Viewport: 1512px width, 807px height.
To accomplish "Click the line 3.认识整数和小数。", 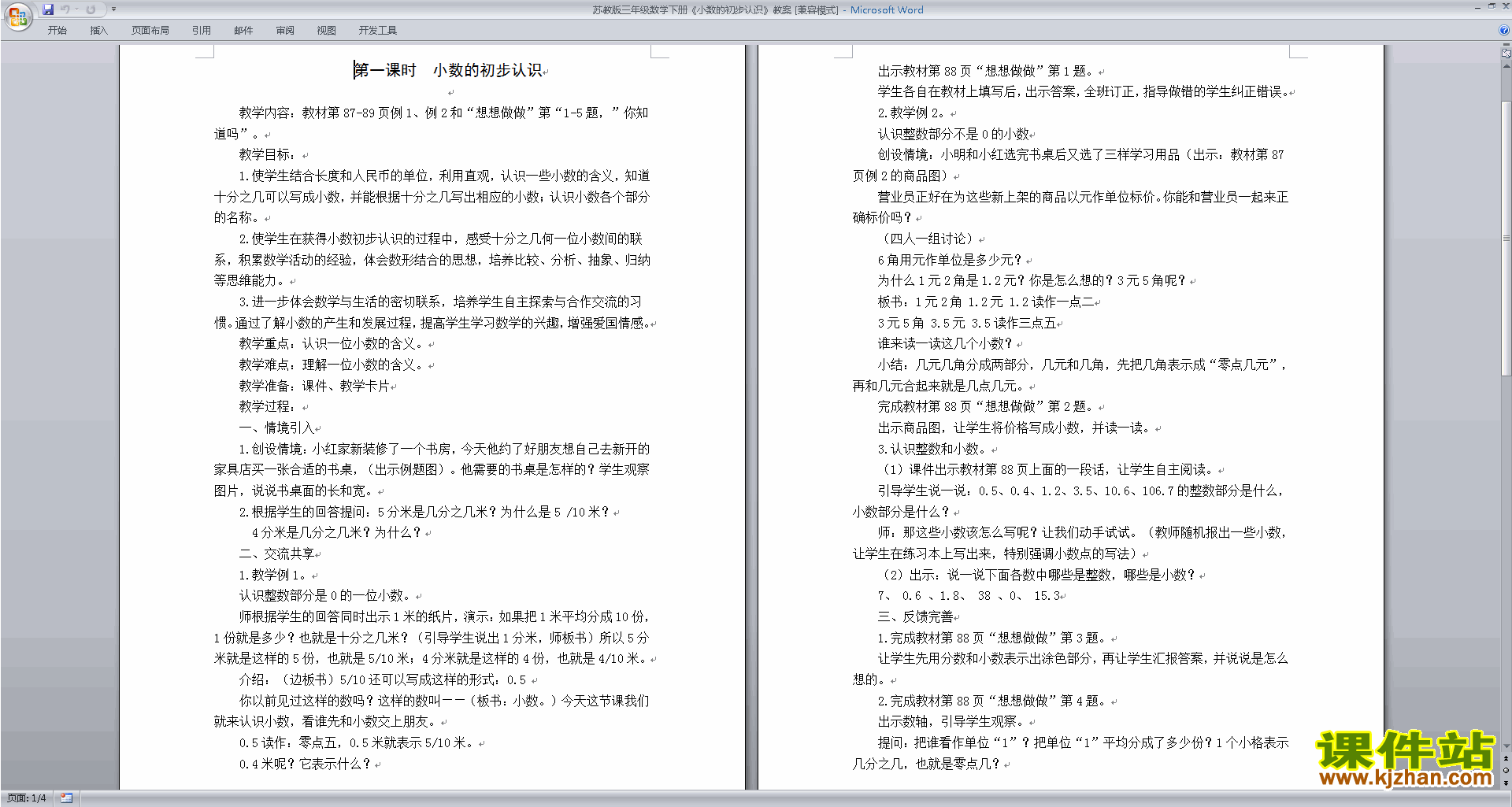I will [932, 449].
